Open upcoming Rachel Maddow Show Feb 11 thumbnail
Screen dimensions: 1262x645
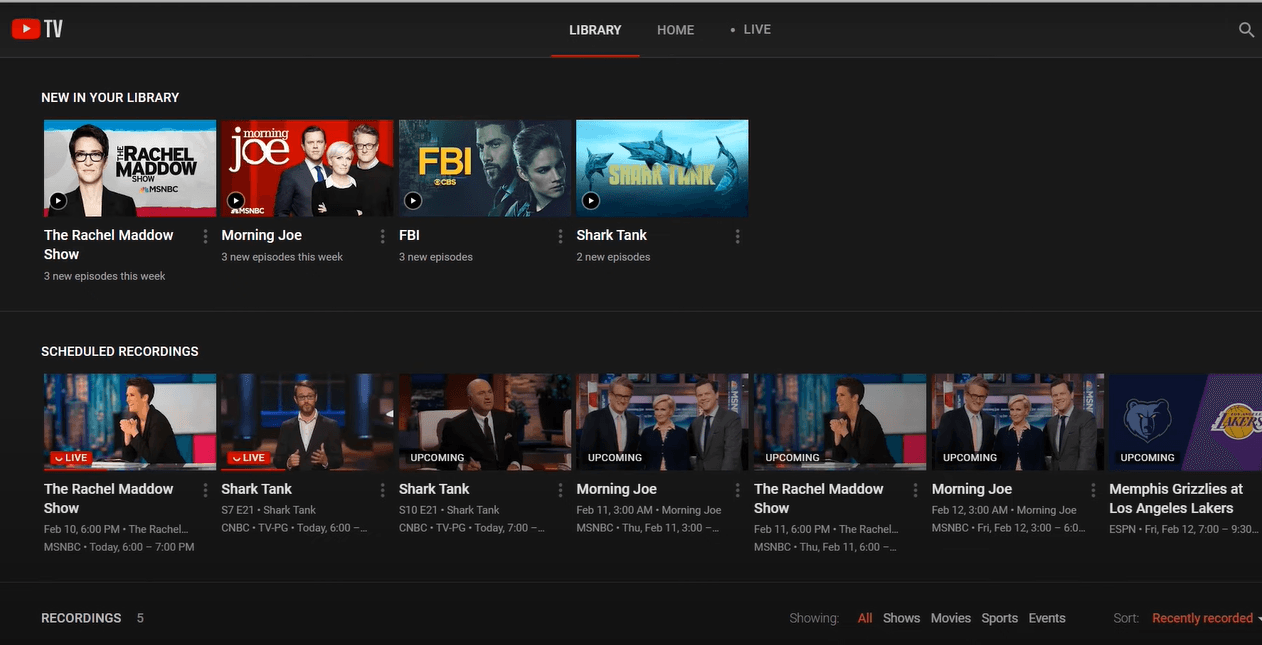pyautogui.click(x=840, y=422)
